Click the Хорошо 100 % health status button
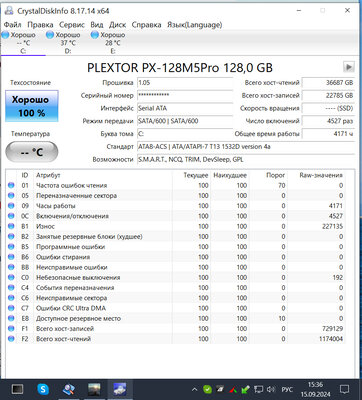362x400 pixels. tap(32, 106)
